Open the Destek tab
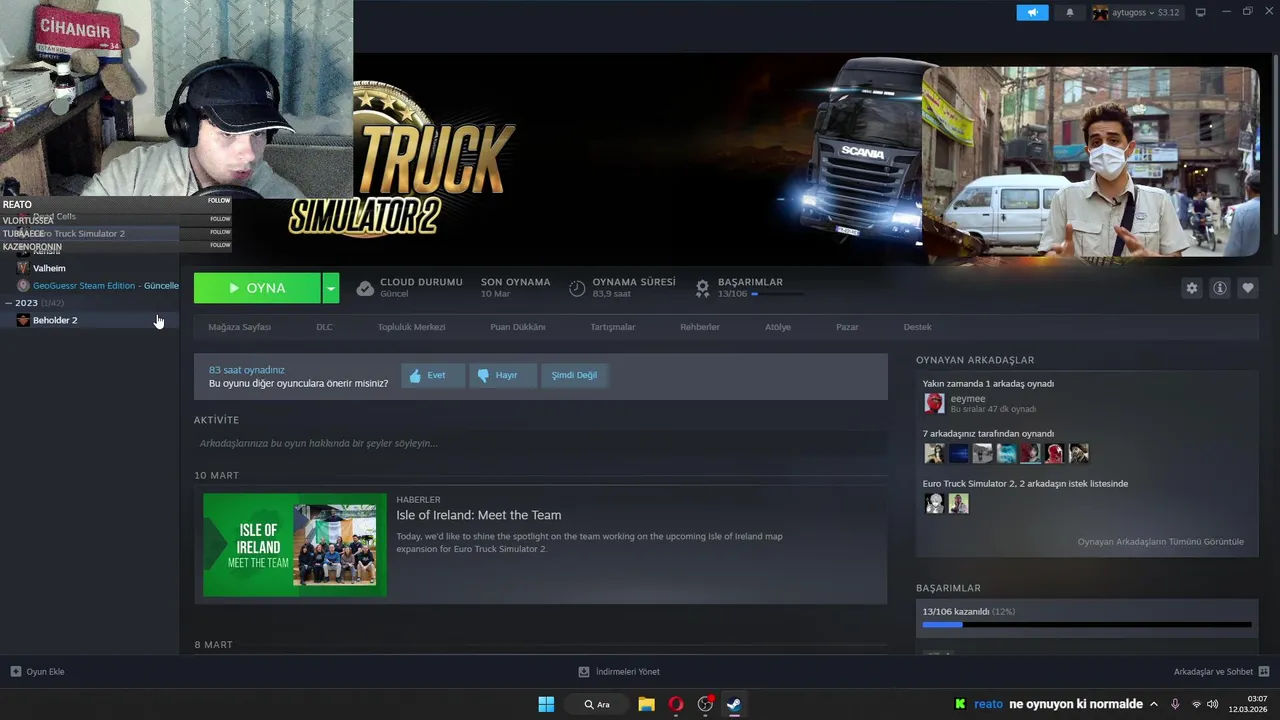Image resolution: width=1280 pixels, height=720 pixels. click(917, 327)
